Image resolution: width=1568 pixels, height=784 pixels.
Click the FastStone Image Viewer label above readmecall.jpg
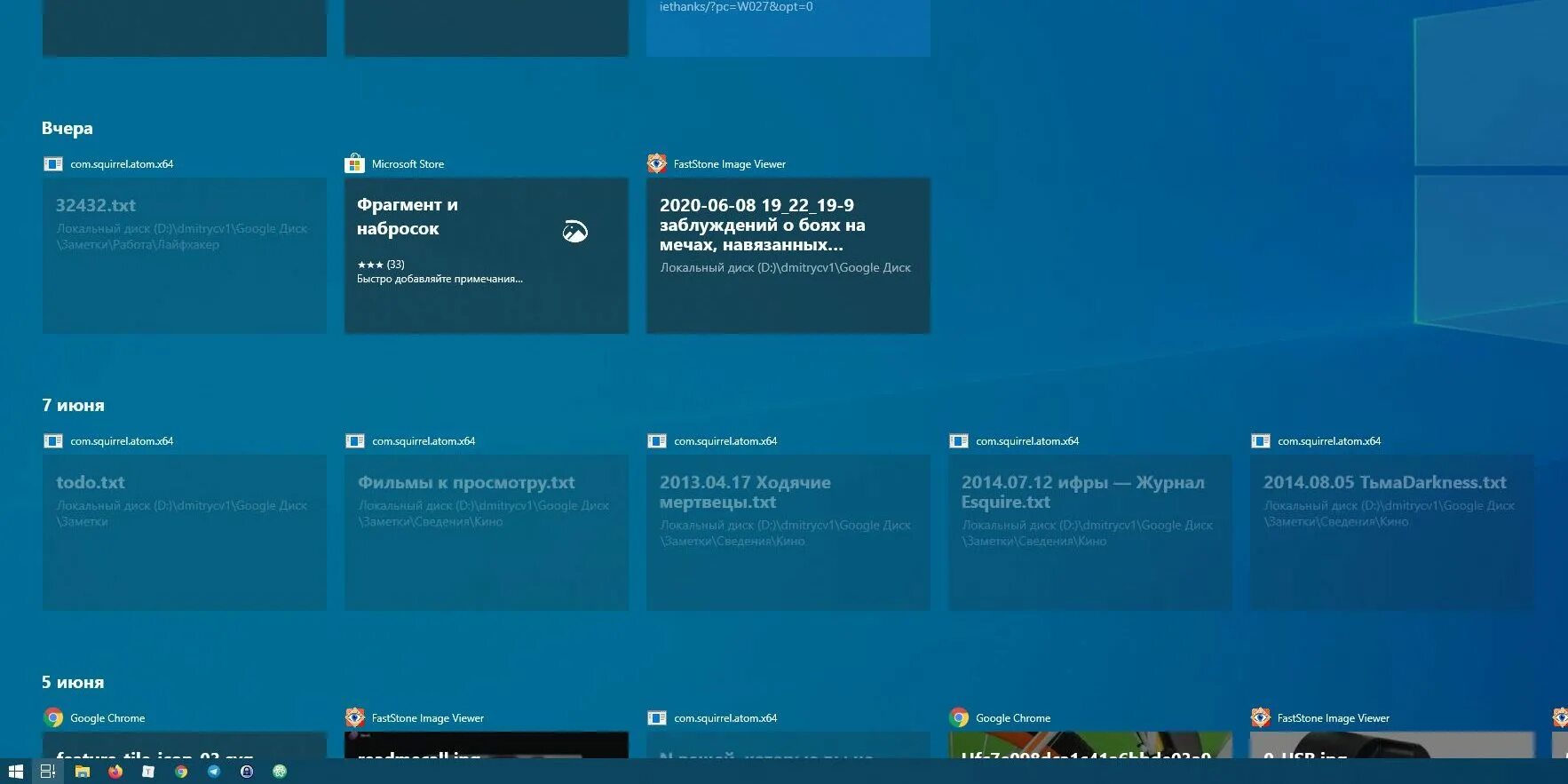pyautogui.click(x=428, y=718)
